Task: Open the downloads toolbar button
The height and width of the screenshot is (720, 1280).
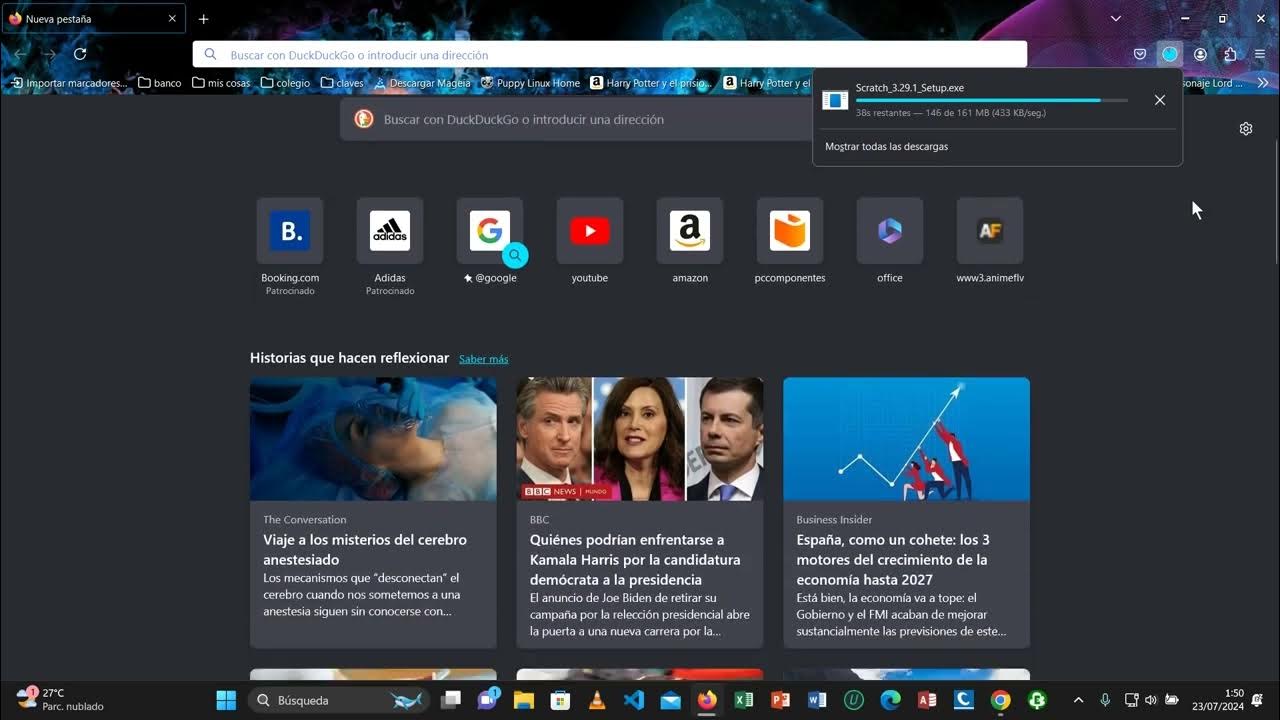Action: [x=1170, y=54]
